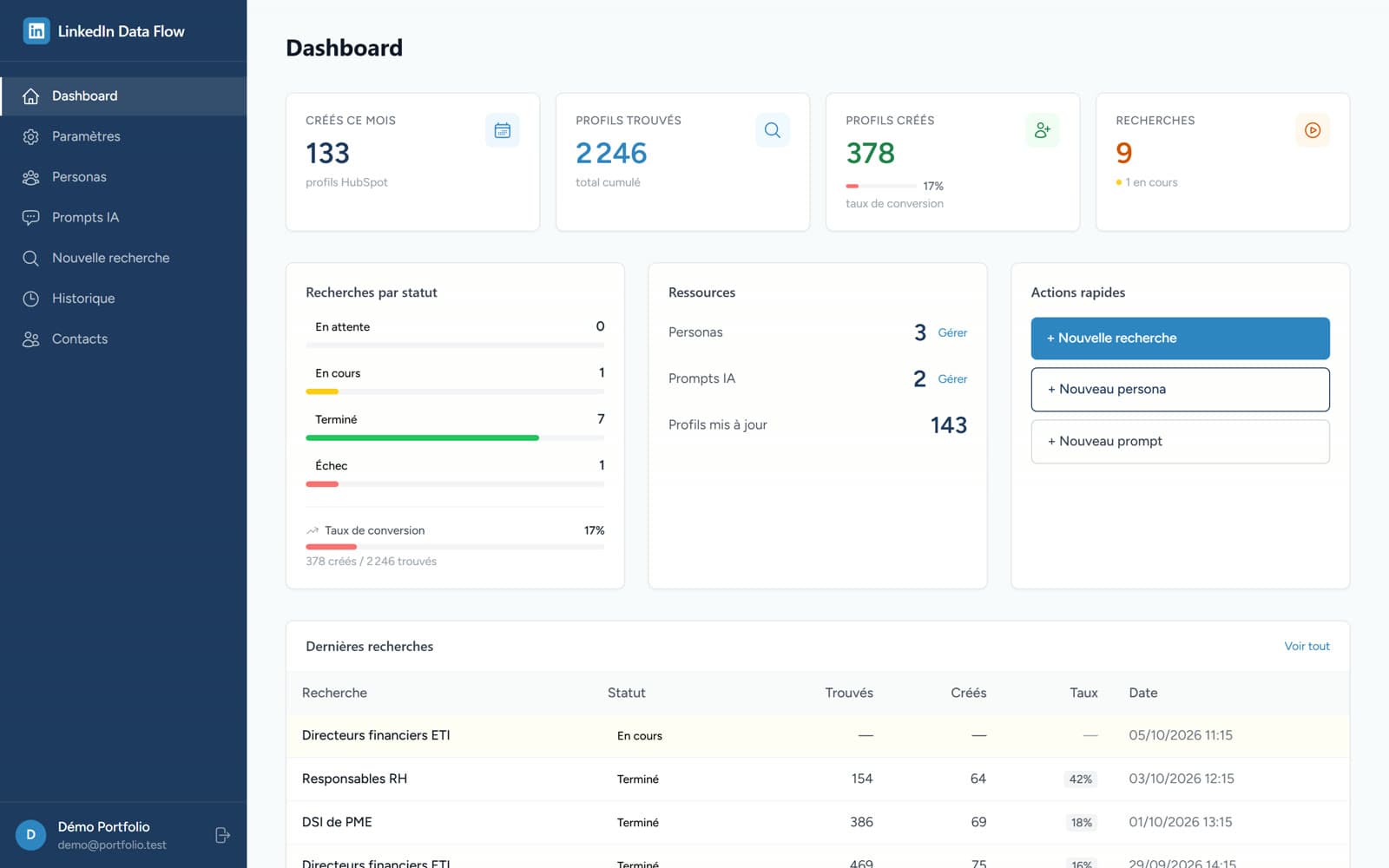Click the play icon on Recherches card

(1313, 130)
